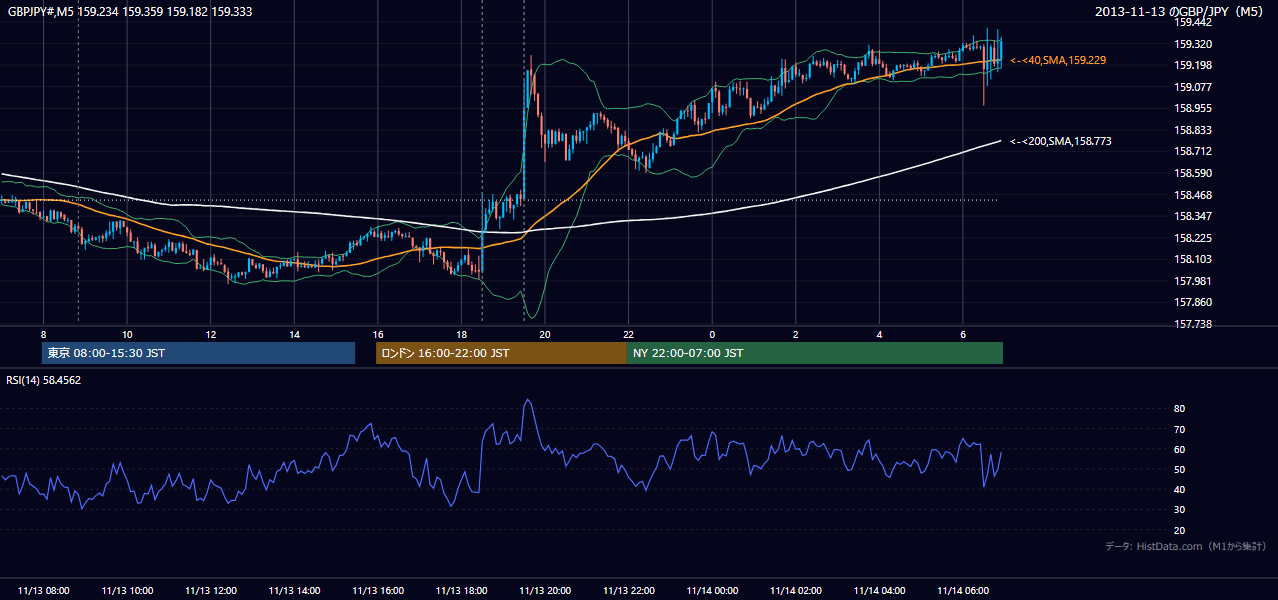Click hour tick 12 under the price chart
This screenshot has width=1278, height=600.
211,334
